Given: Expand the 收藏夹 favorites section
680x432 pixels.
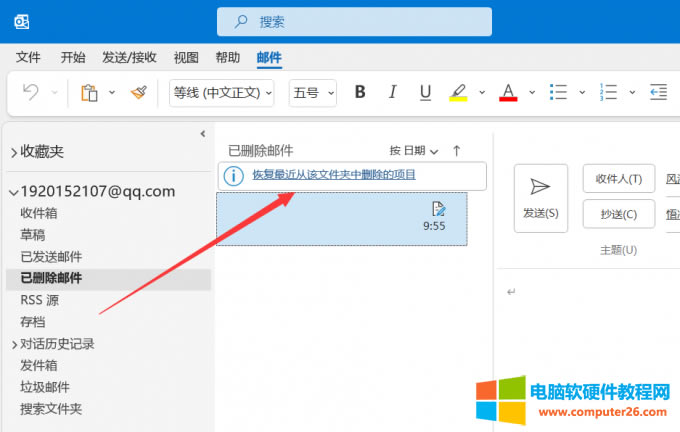Looking at the screenshot, I should [14, 152].
